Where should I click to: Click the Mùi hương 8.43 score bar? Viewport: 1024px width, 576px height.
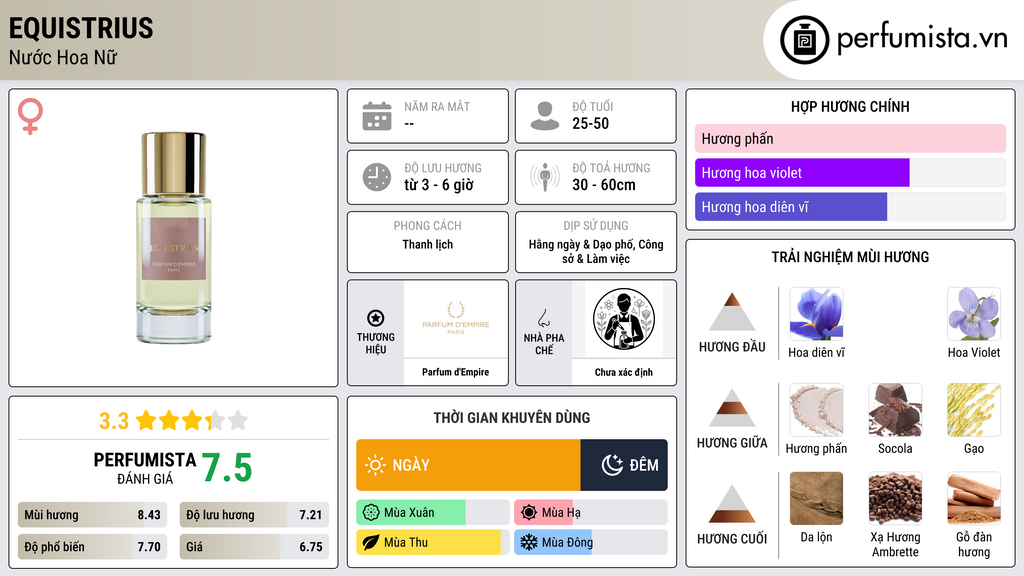point(92,515)
